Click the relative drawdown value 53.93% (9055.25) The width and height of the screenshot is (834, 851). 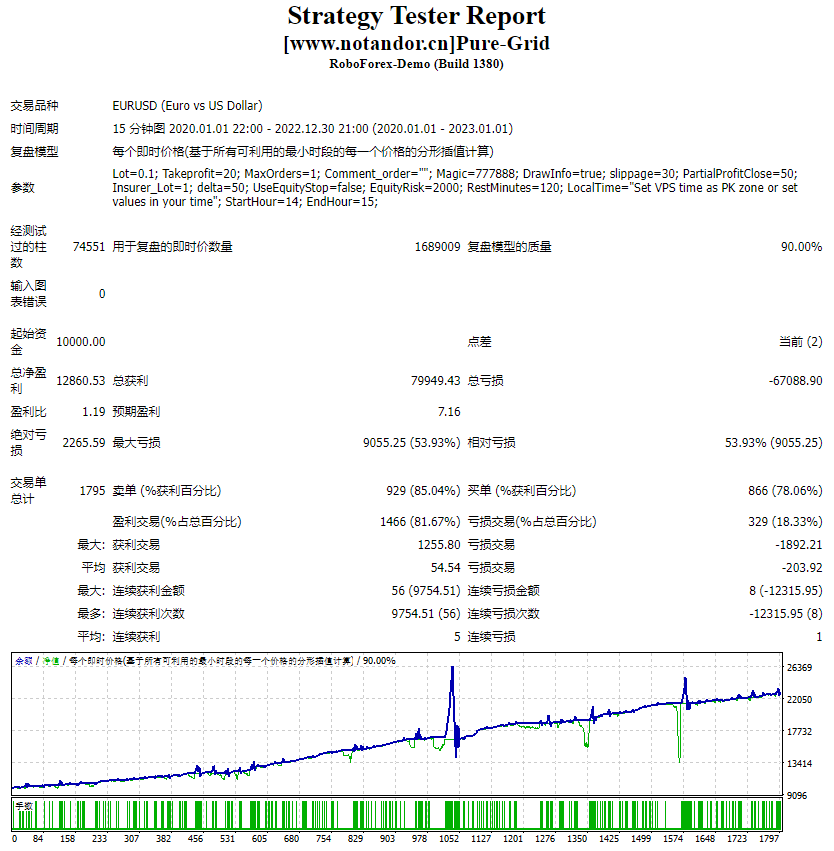[x=773, y=443]
